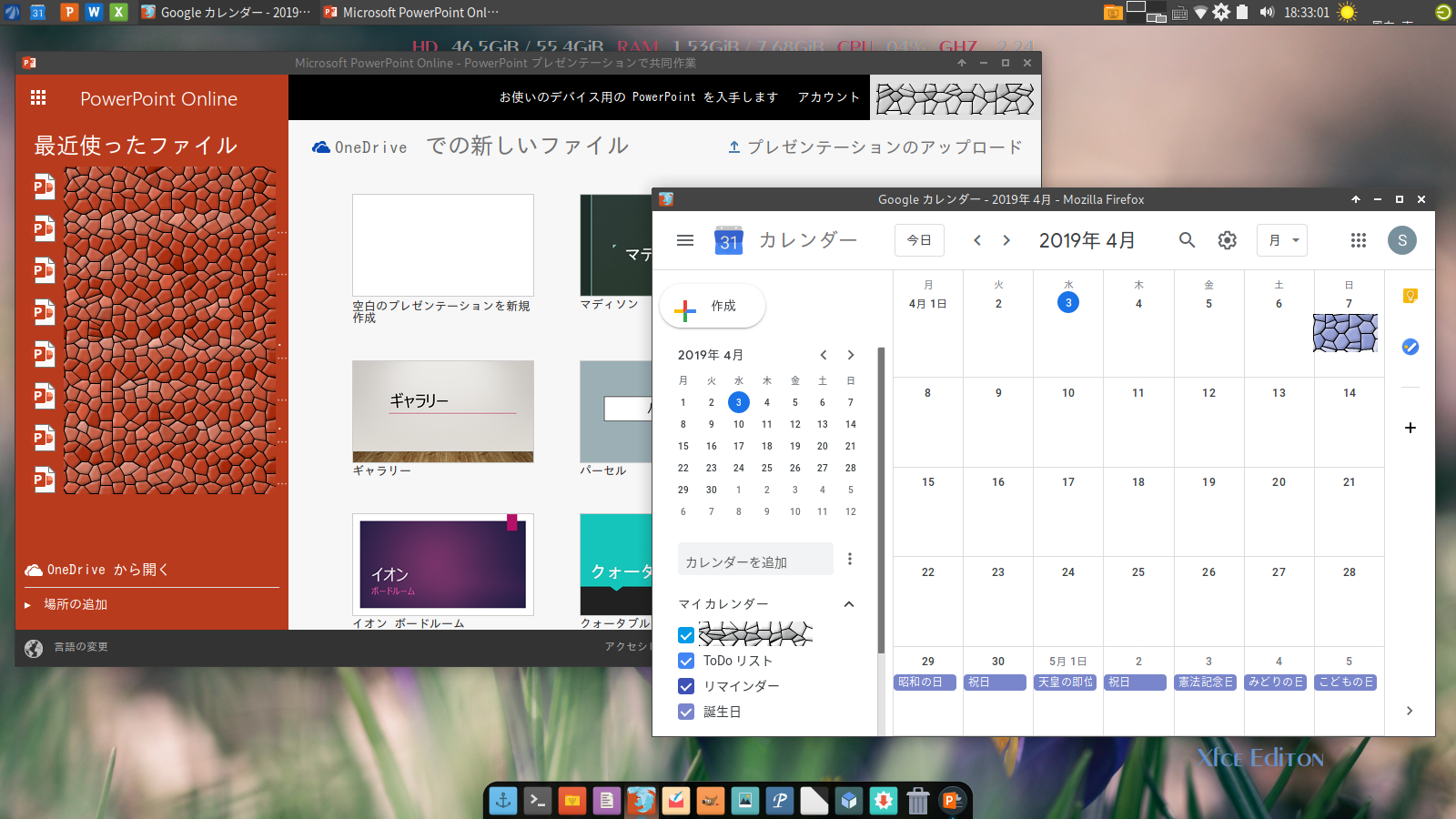Image resolution: width=1456 pixels, height=819 pixels.
Task: Open Tasks in the Calendar side panel
Action: click(1410, 347)
